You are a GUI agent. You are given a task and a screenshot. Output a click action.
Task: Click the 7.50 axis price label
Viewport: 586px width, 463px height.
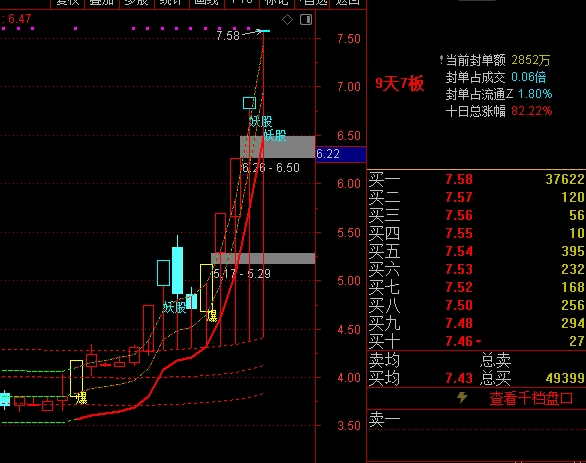[x=349, y=38]
